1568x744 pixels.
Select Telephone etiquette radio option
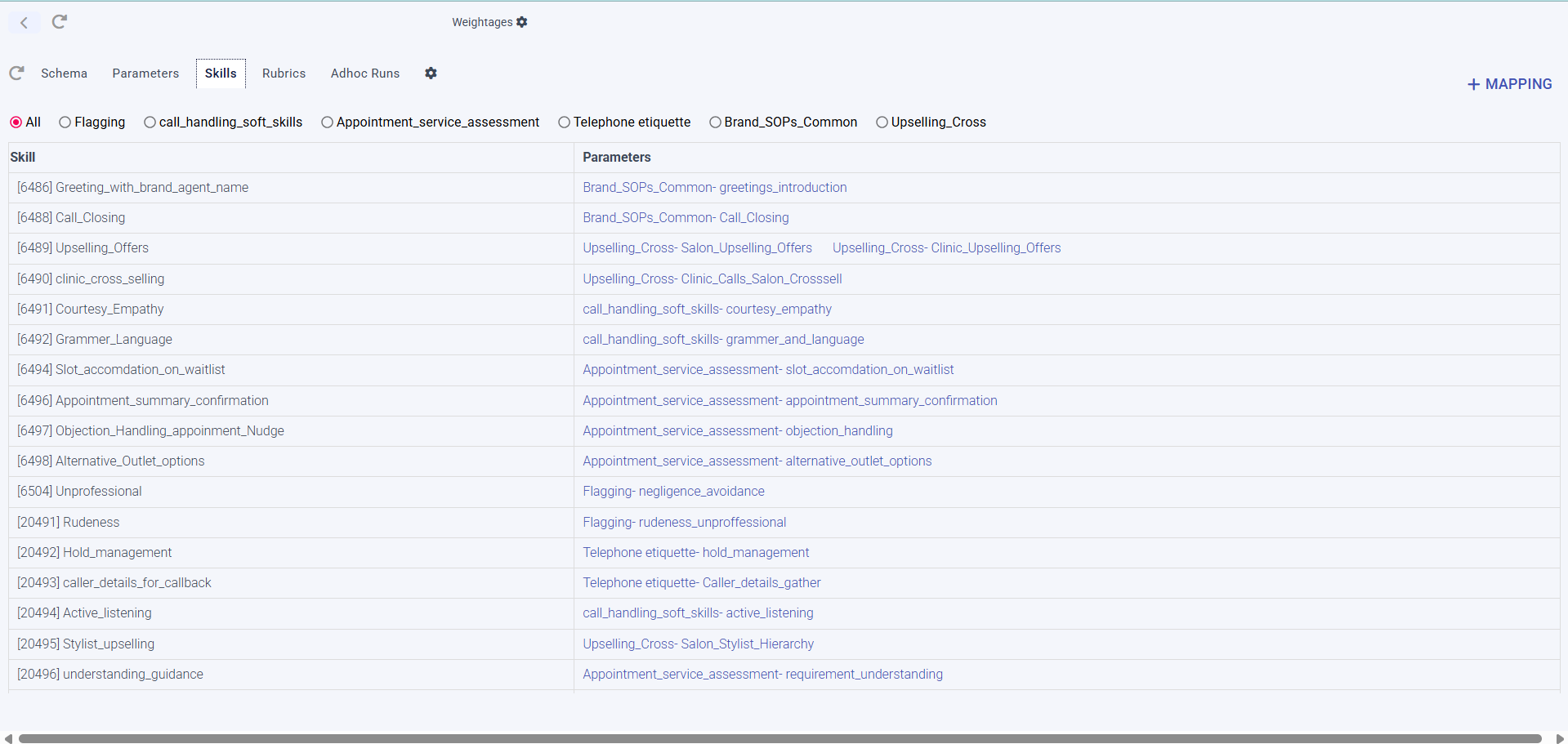564,123
